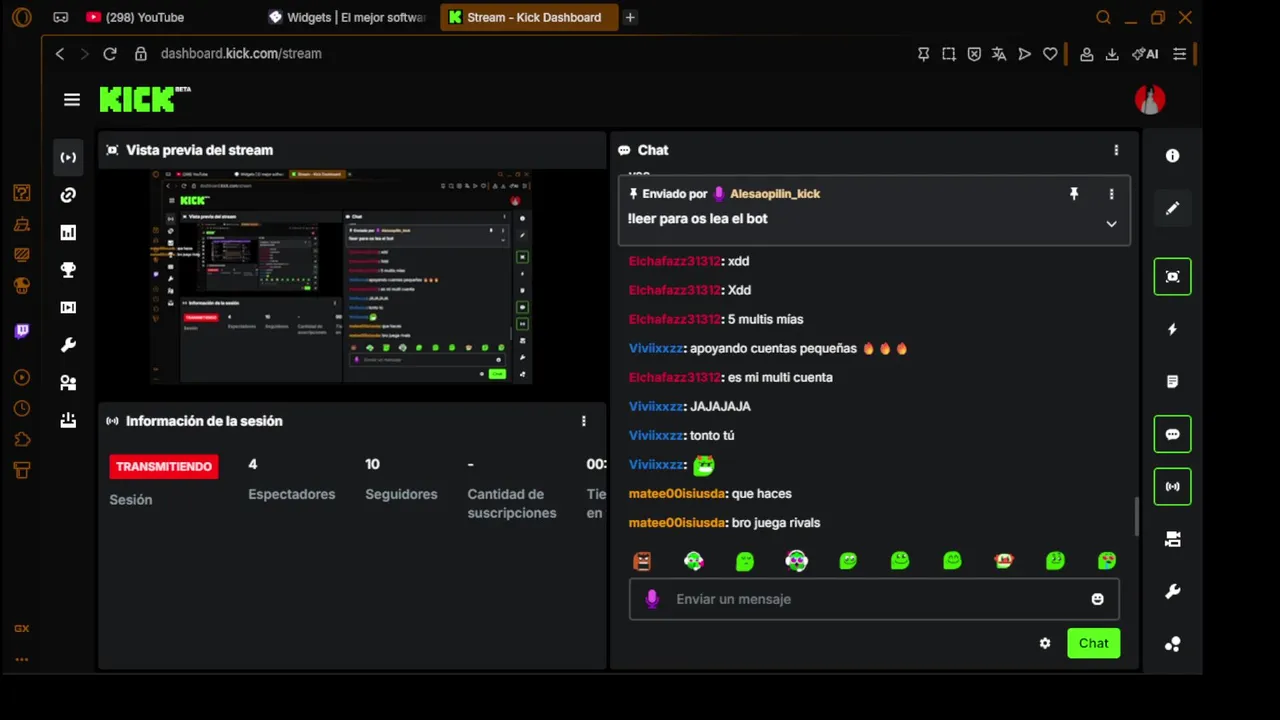Image resolution: width=1280 pixels, height=720 pixels.
Task: Click the chat scrollbar thumb
Action: coord(1135,516)
